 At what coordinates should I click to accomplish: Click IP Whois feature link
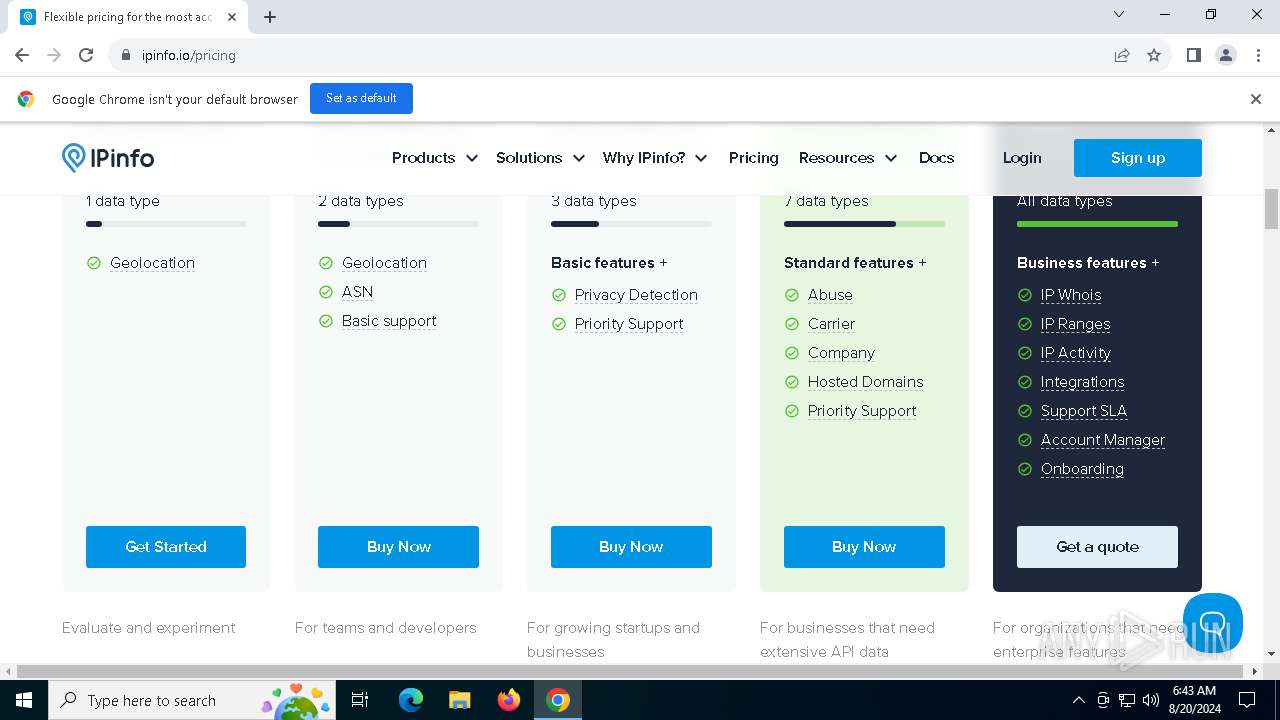(x=1071, y=295)
